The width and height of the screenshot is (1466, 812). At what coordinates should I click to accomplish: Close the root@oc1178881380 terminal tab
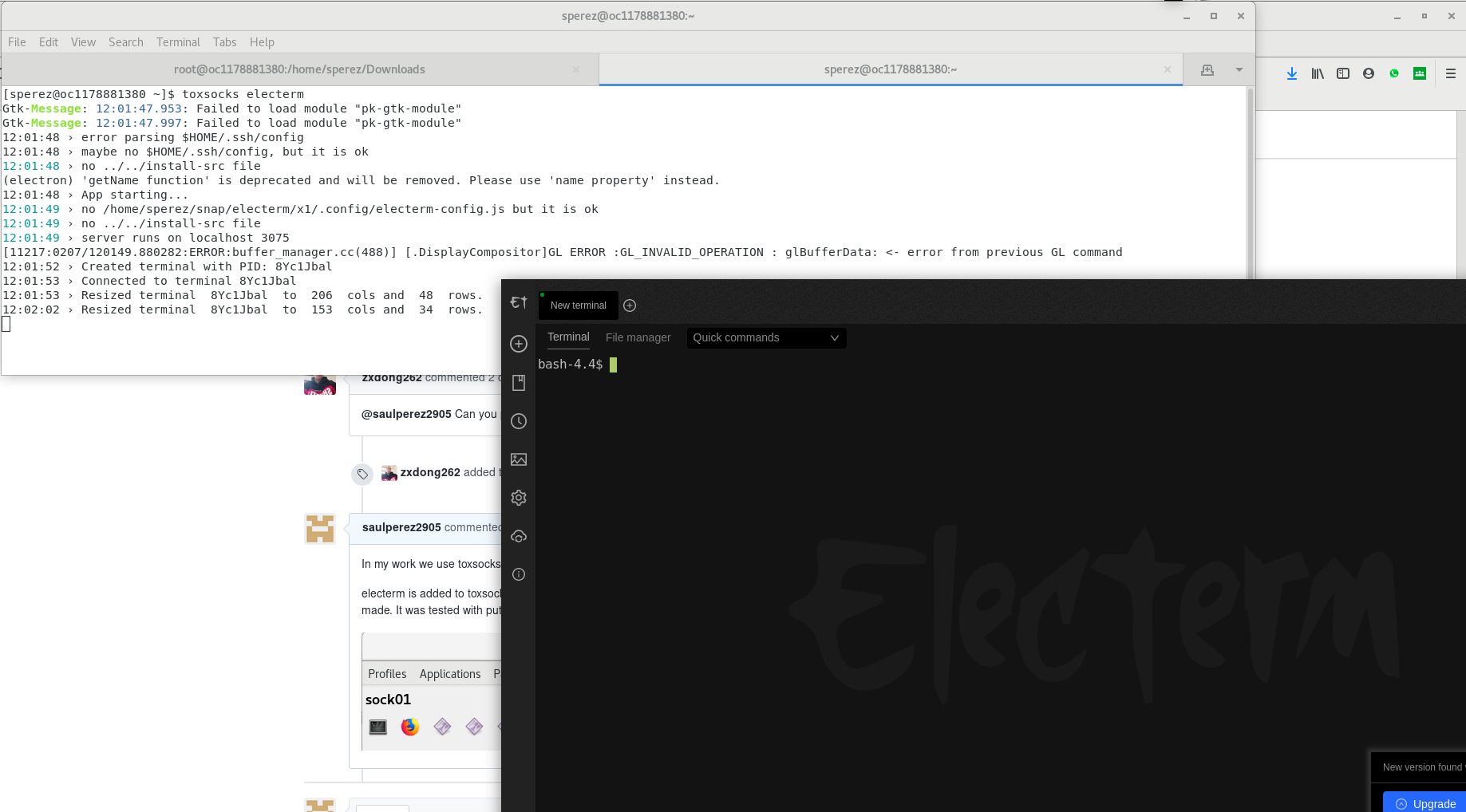tap(576, 69)
